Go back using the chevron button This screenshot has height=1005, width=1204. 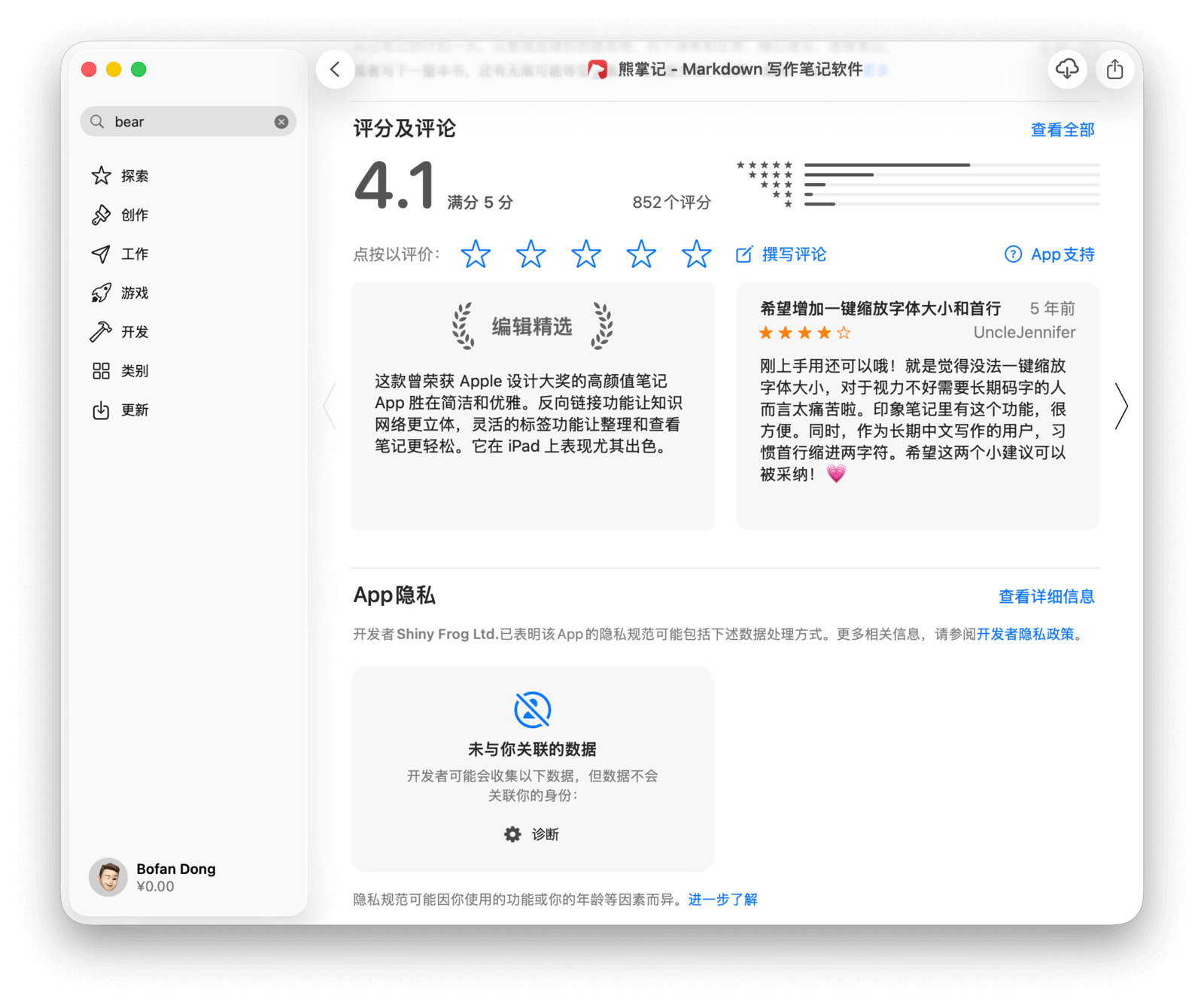click(336, 69)
